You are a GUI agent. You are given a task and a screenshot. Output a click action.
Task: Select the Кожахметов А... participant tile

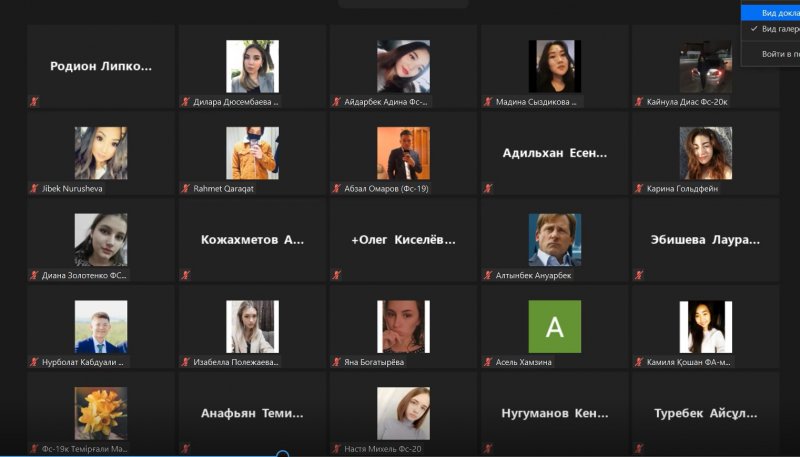click(x=252, y=240)
